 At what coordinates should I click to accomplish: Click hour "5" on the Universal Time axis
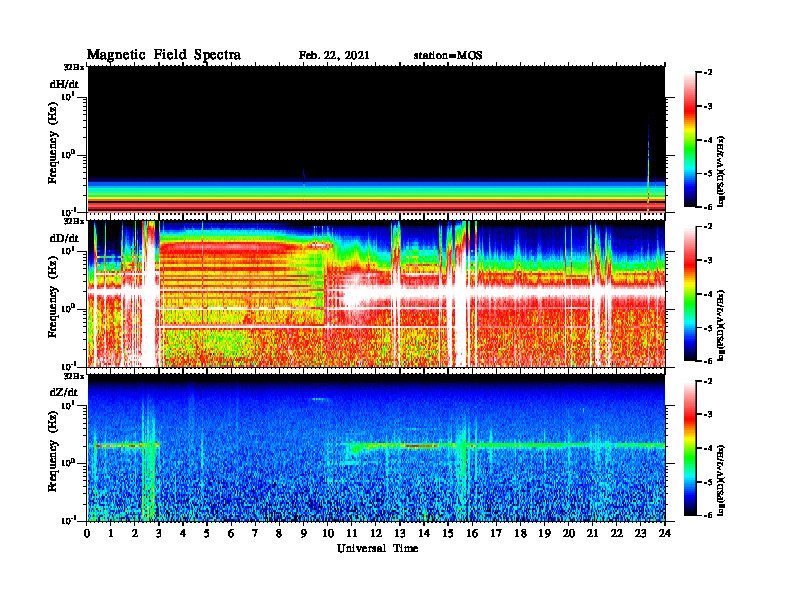[207, 534]
